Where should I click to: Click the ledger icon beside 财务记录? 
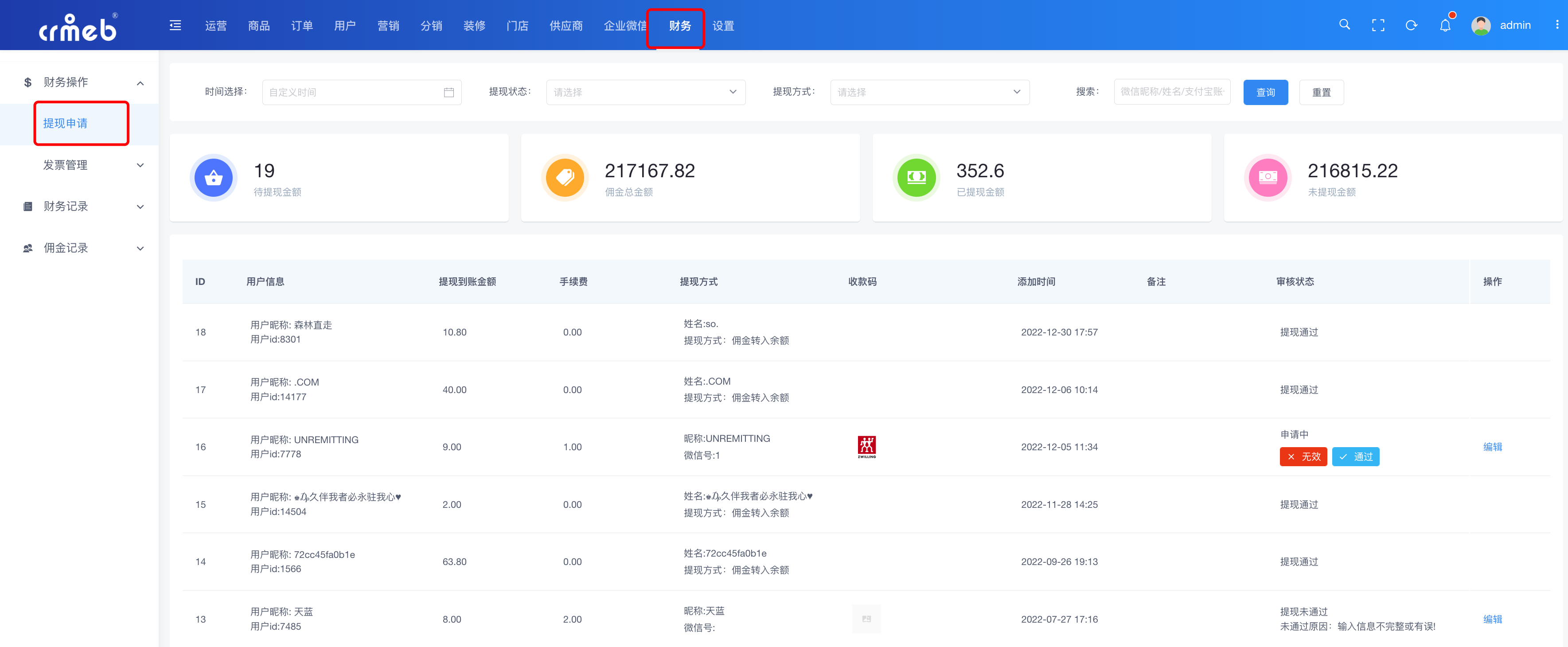coord(27,207)
